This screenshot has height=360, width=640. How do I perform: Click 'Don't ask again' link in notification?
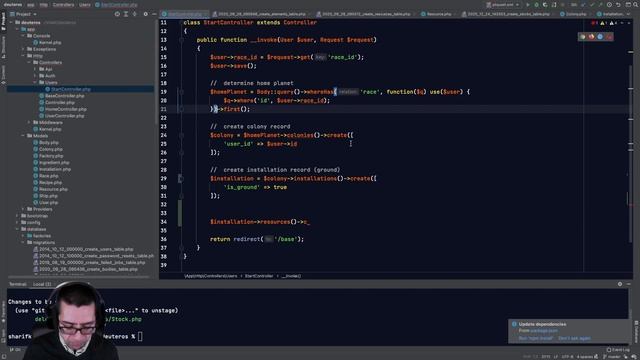[574, 338]
